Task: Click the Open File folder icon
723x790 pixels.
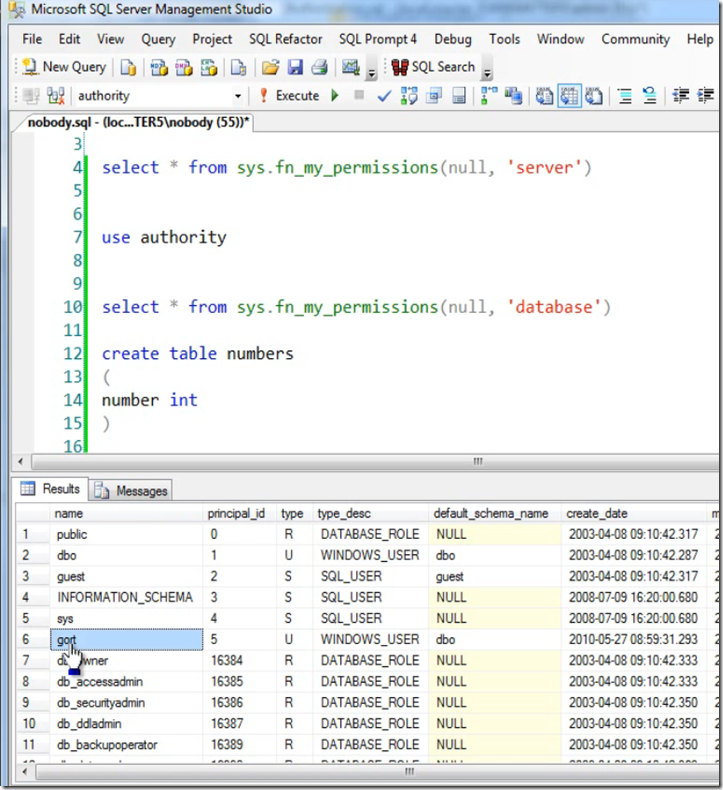Action: click(271, 67)
